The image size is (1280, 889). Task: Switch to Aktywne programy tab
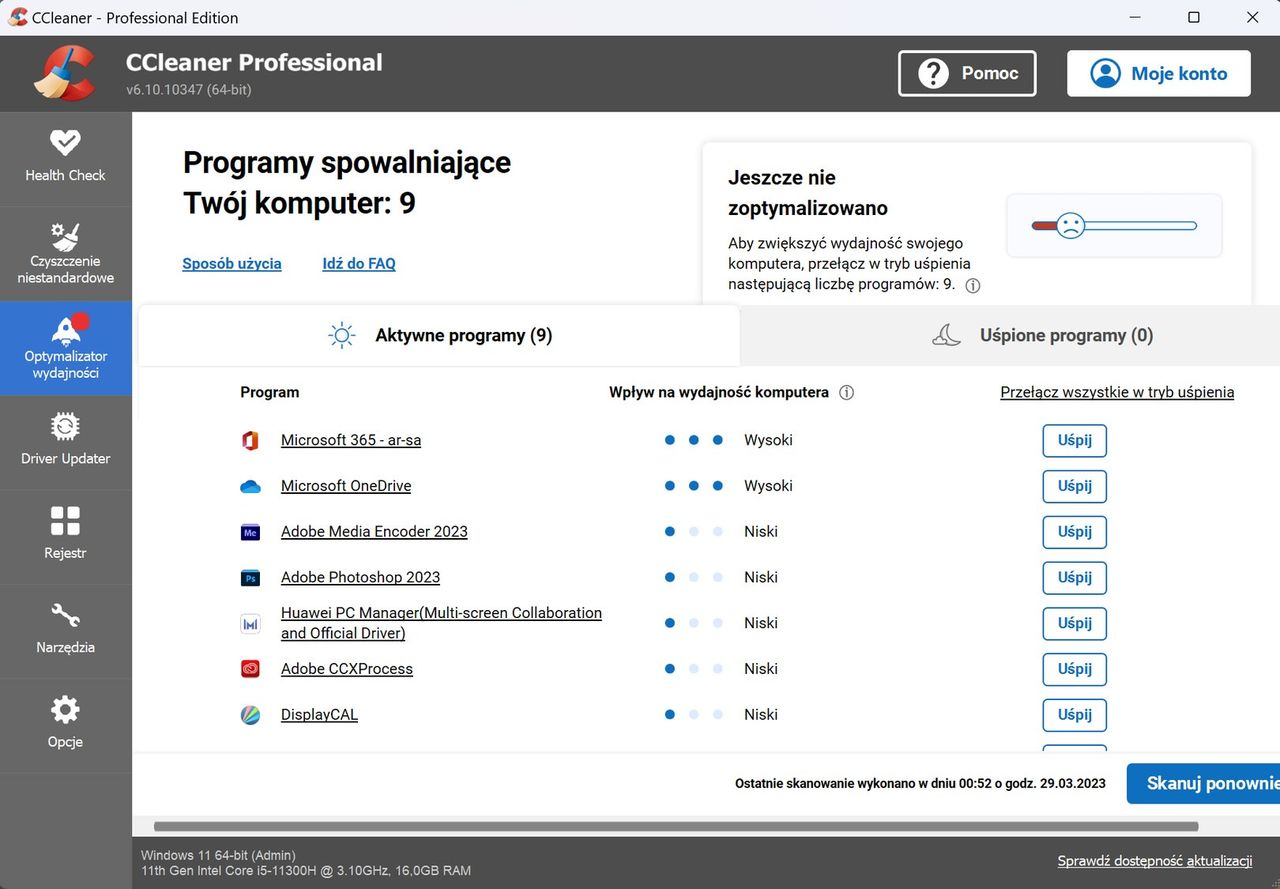coord(439,336)
